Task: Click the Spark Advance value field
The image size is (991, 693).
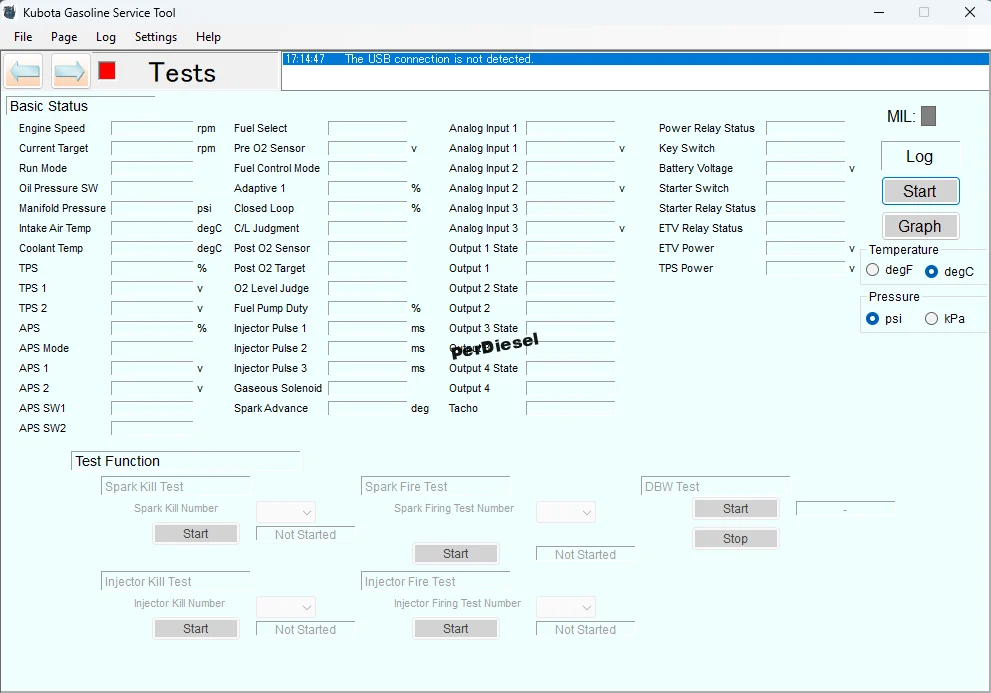Action: (x=367, y=408)
